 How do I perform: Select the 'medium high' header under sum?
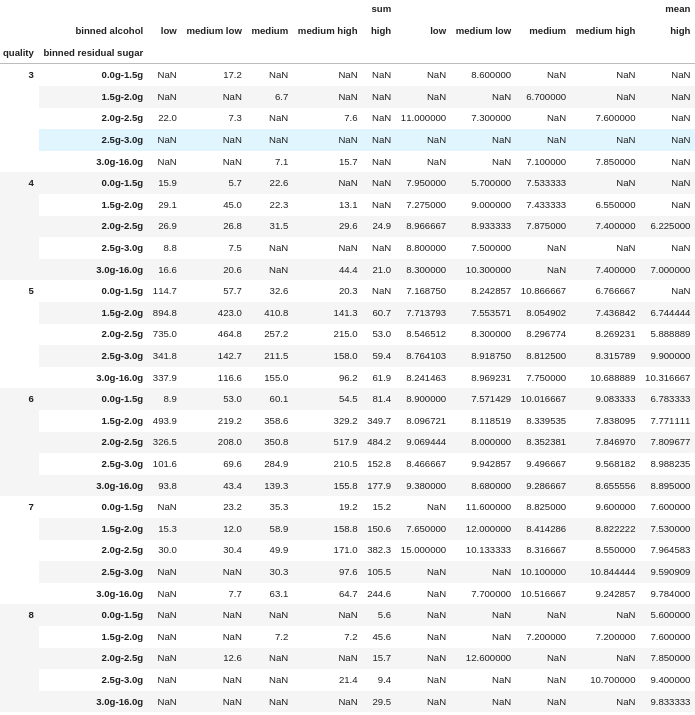pyautogui.click(x=327, y=31)
